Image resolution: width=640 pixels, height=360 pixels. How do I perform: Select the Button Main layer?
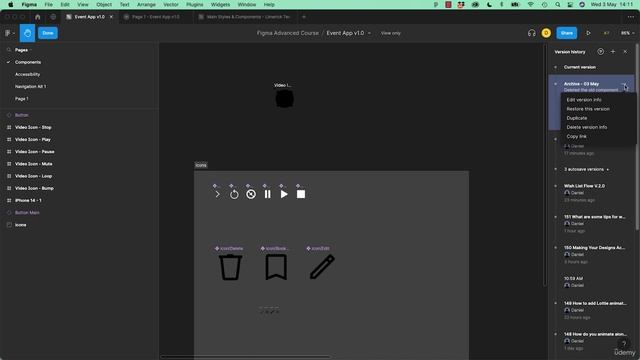27,213
